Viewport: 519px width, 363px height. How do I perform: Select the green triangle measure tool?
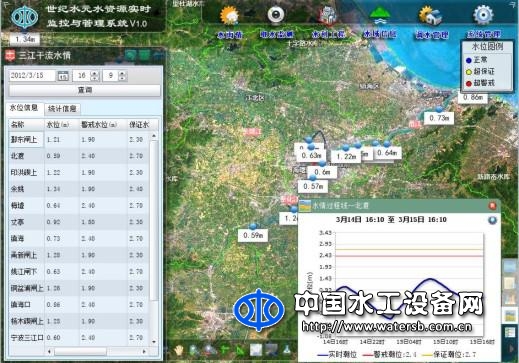[x=240, y=350]
